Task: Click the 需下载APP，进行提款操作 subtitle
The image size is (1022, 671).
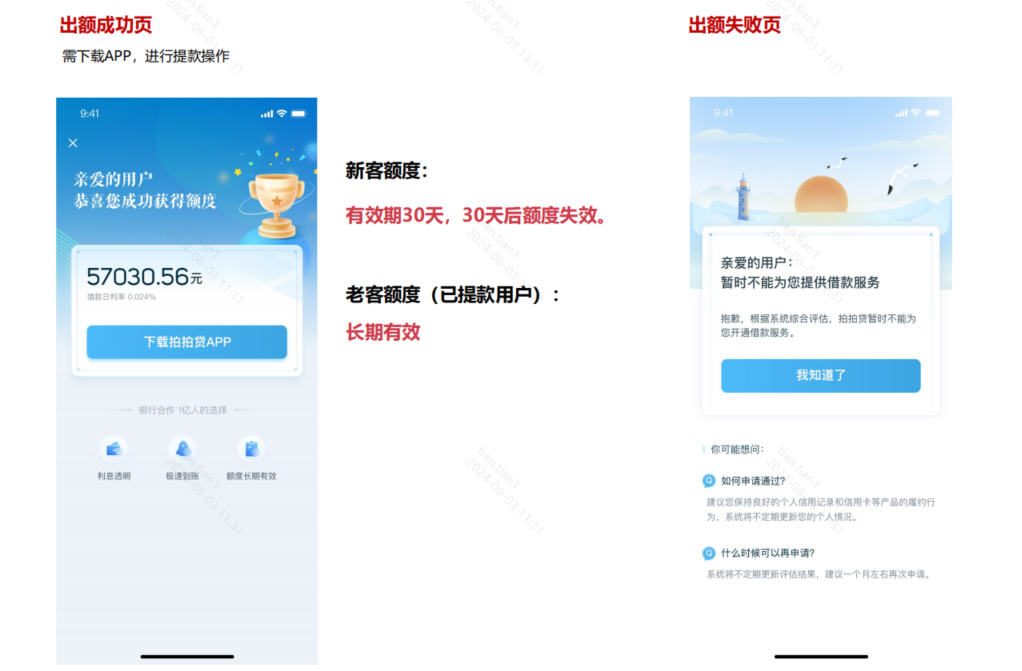Action: click(145, 56)
